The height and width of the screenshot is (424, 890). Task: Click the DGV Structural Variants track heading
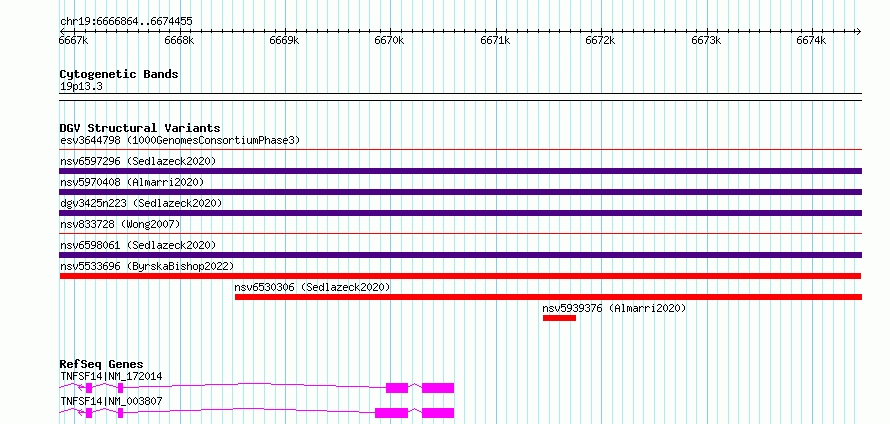point(140,128)
